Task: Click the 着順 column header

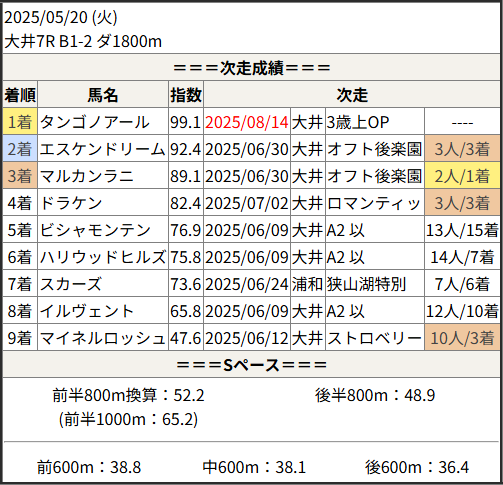Action: click(x=20, y=95)
